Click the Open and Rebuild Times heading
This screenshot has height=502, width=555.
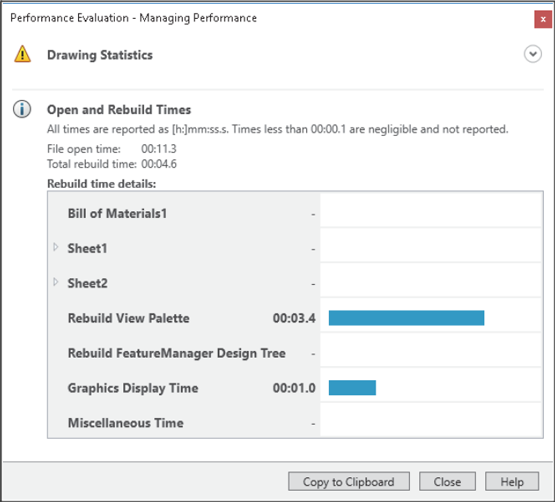click(119, 110)
